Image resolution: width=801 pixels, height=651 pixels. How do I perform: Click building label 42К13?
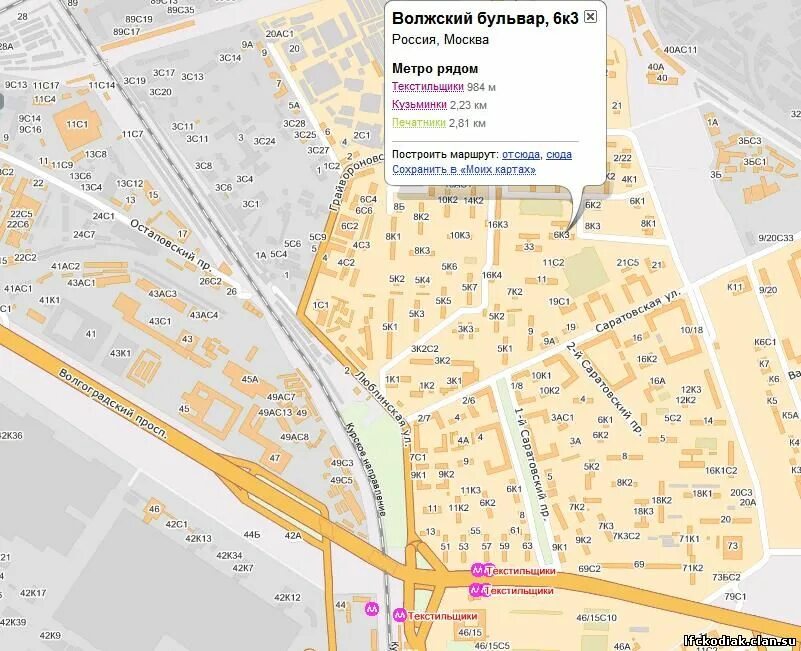pyautogui.click(x=198, y=538)
